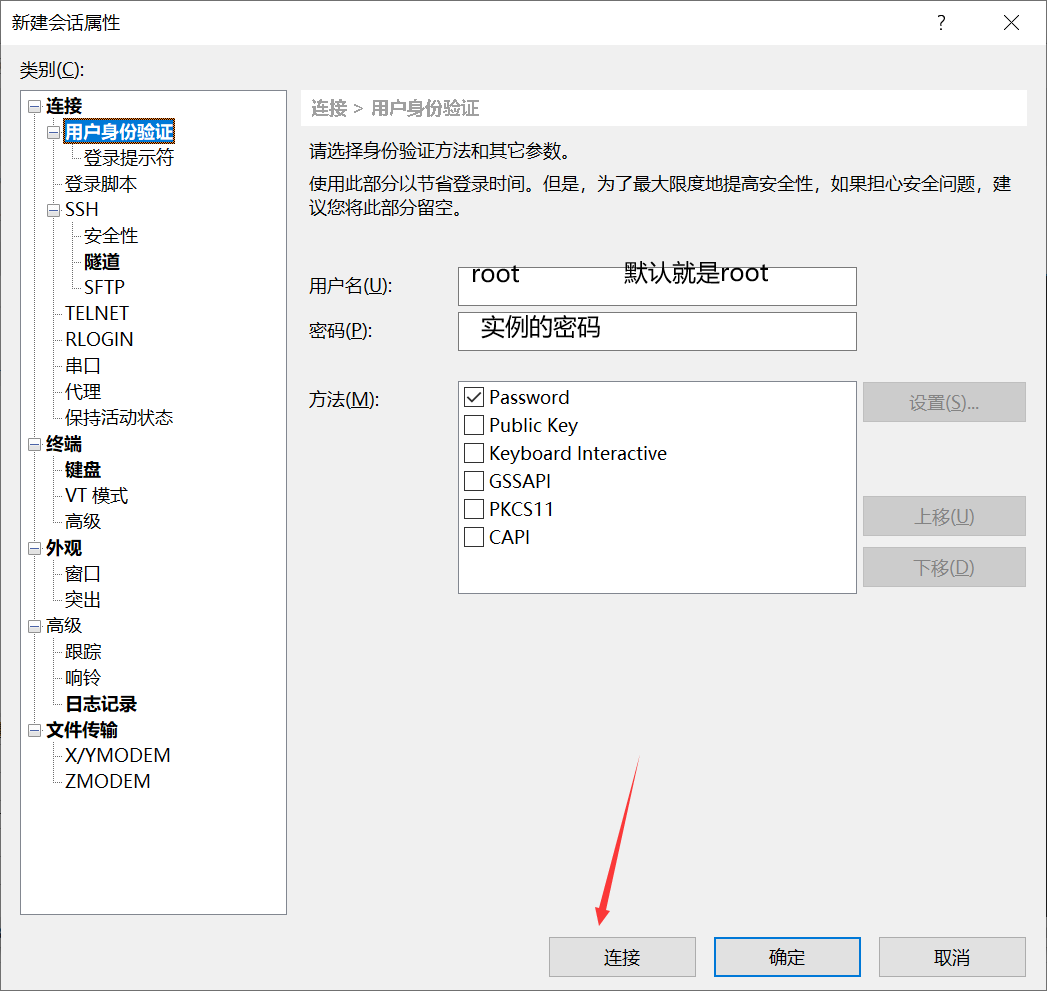Collapse the 外观 tree node
The image size is (1047, 991).
coord(35,549)
